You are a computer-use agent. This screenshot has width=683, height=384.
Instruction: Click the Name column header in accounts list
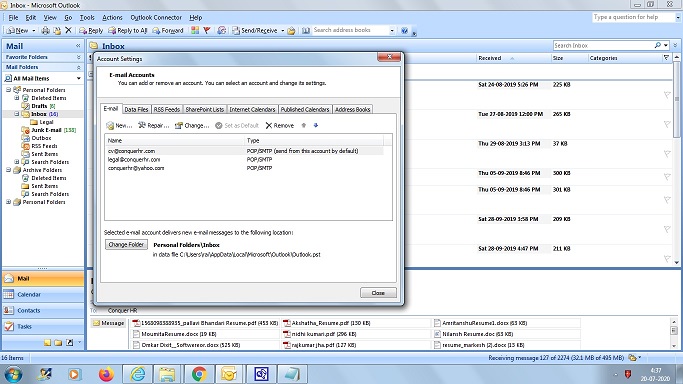click(x=174, y=140)
